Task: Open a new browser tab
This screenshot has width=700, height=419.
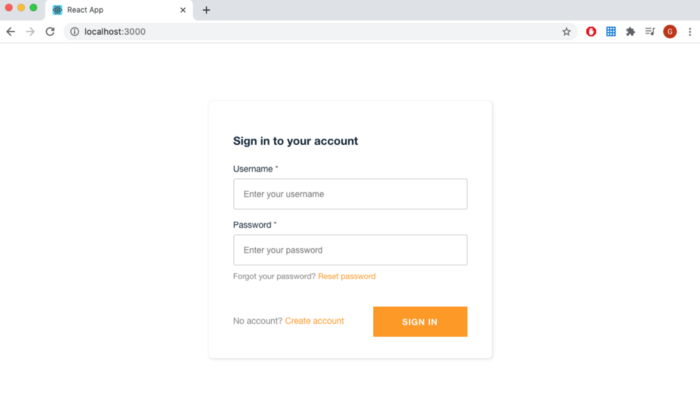Action: (x=206, y=10)
